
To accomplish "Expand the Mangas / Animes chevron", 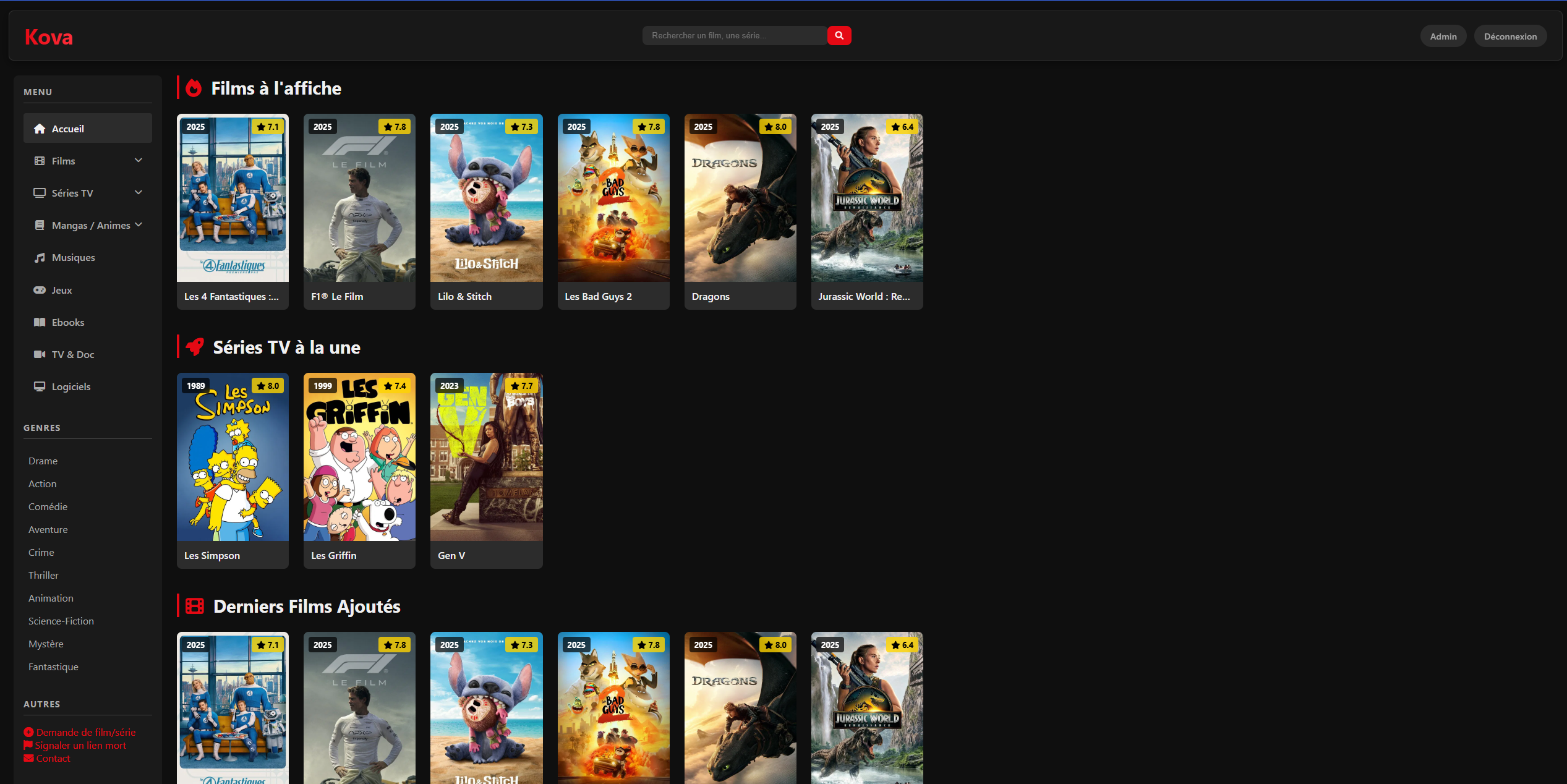I will click(139, 224).
